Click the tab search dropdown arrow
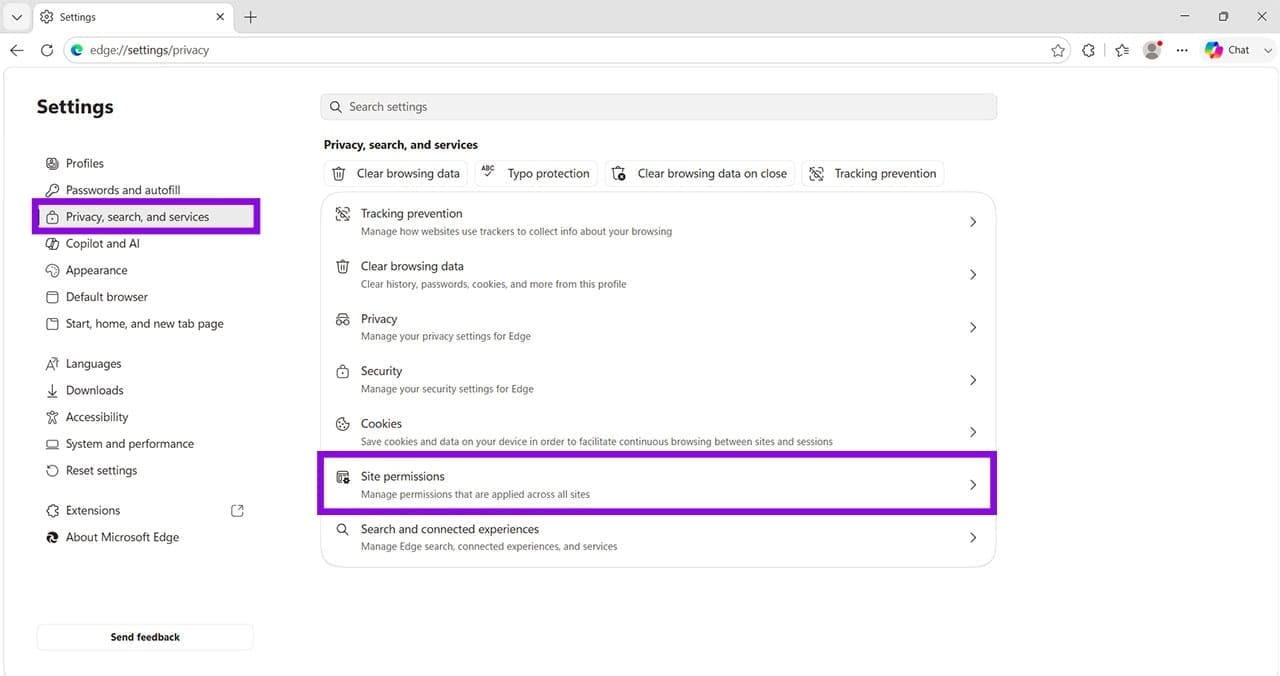Image resolution: width=1280 pixels, height=676 pixels. (x=16, y=17)
